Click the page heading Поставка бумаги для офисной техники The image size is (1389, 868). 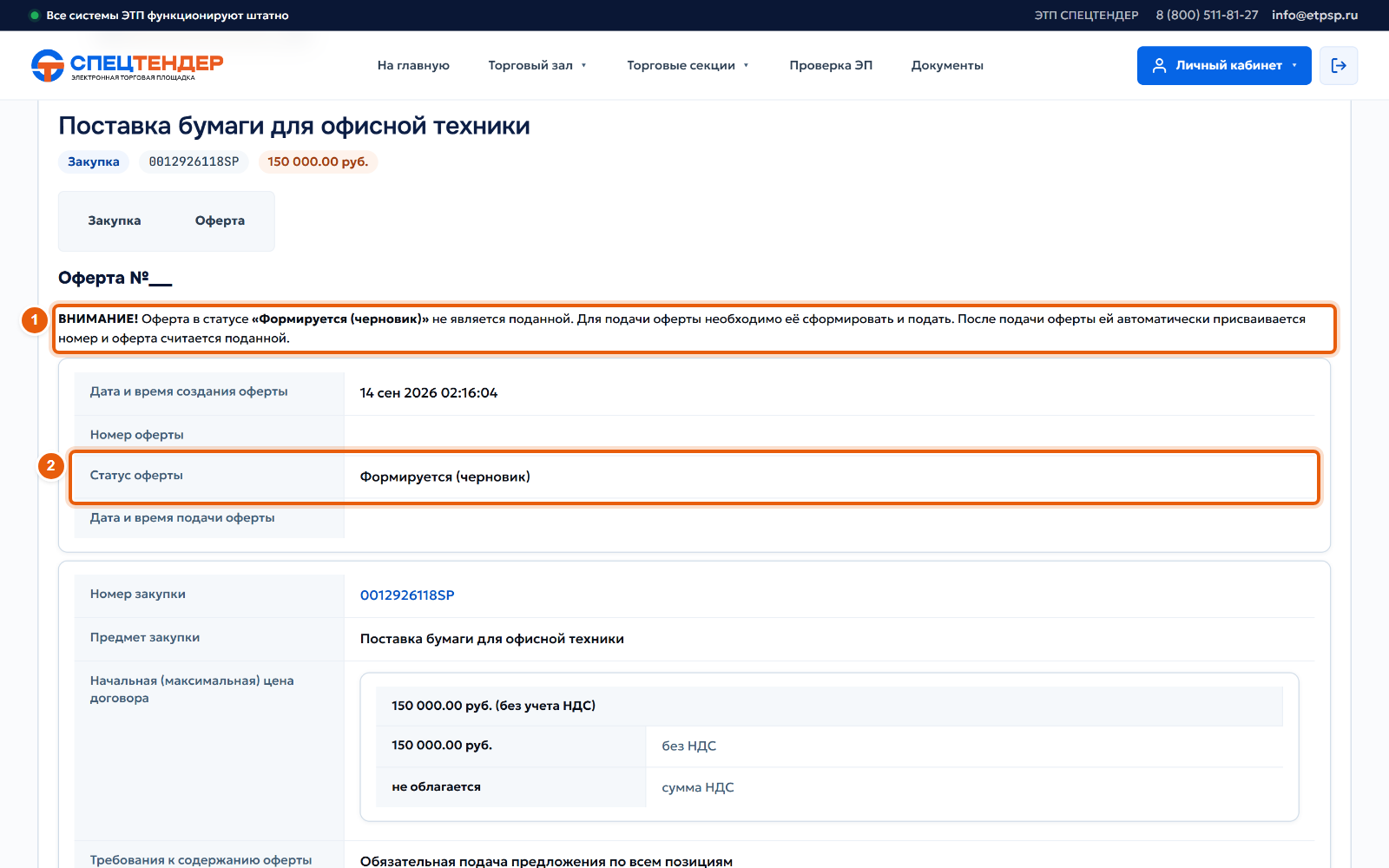pyautogui.click(x=294, y=126)
